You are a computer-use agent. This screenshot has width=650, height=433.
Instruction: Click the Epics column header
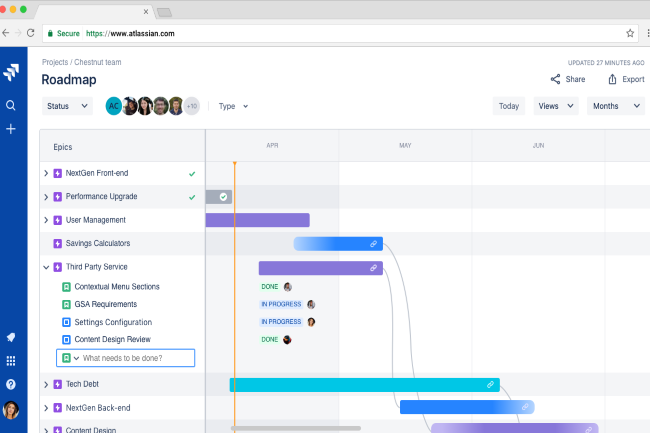click(63, 147)
